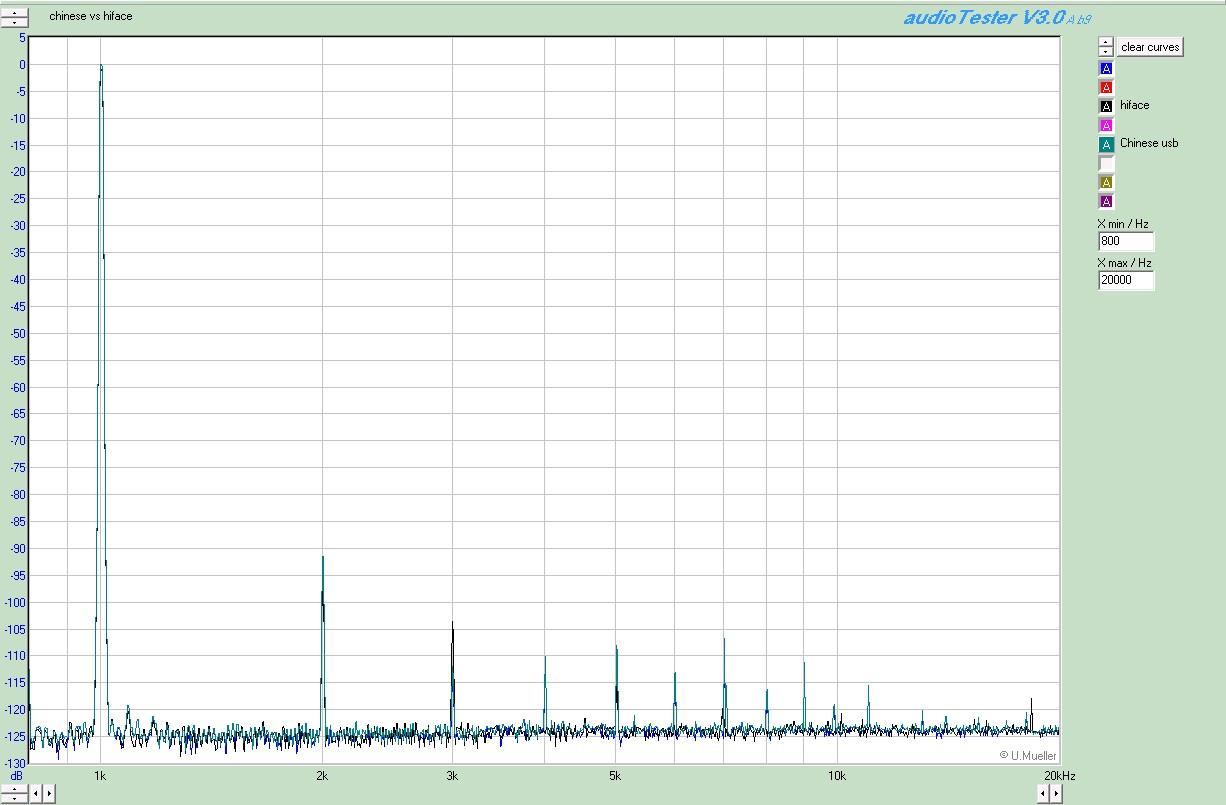Click the '-60' y-axis label
The width and height of the screenshot is (1226, 805).
click(x=18, y=388)
